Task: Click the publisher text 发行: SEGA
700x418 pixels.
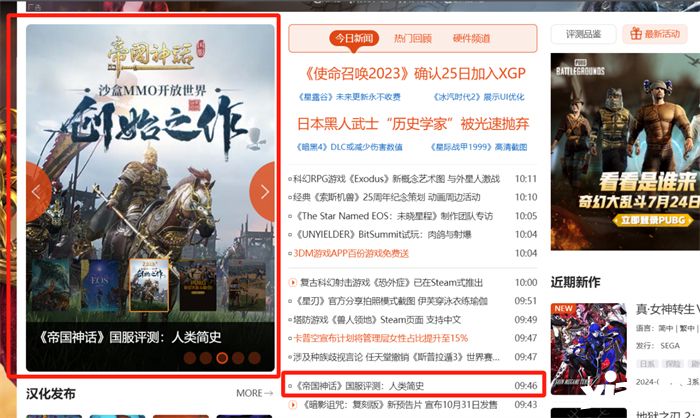Action: (658, 346)
